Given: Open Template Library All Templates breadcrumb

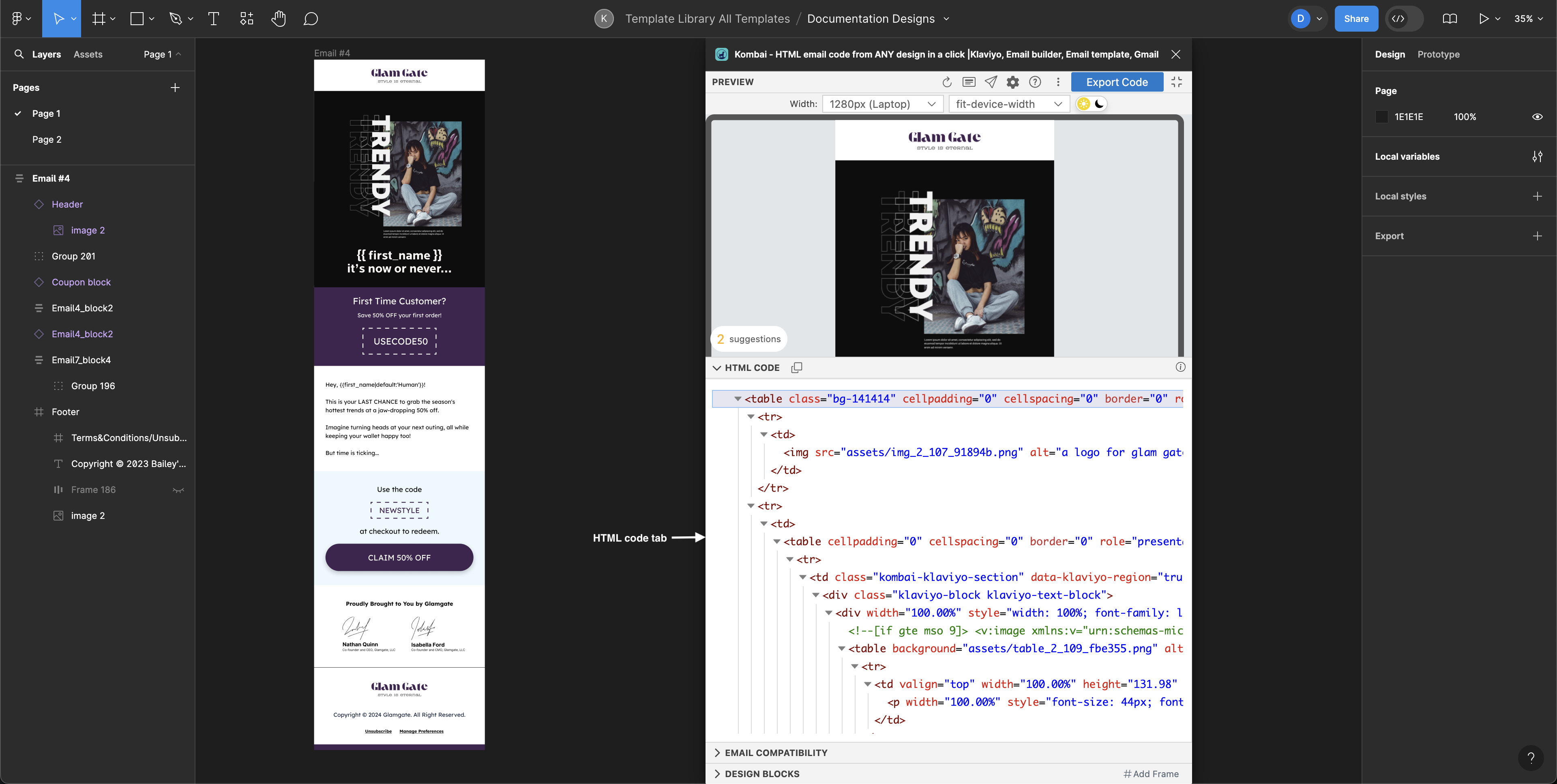Looking at the screenshot, I should click(x=707, y=19).
